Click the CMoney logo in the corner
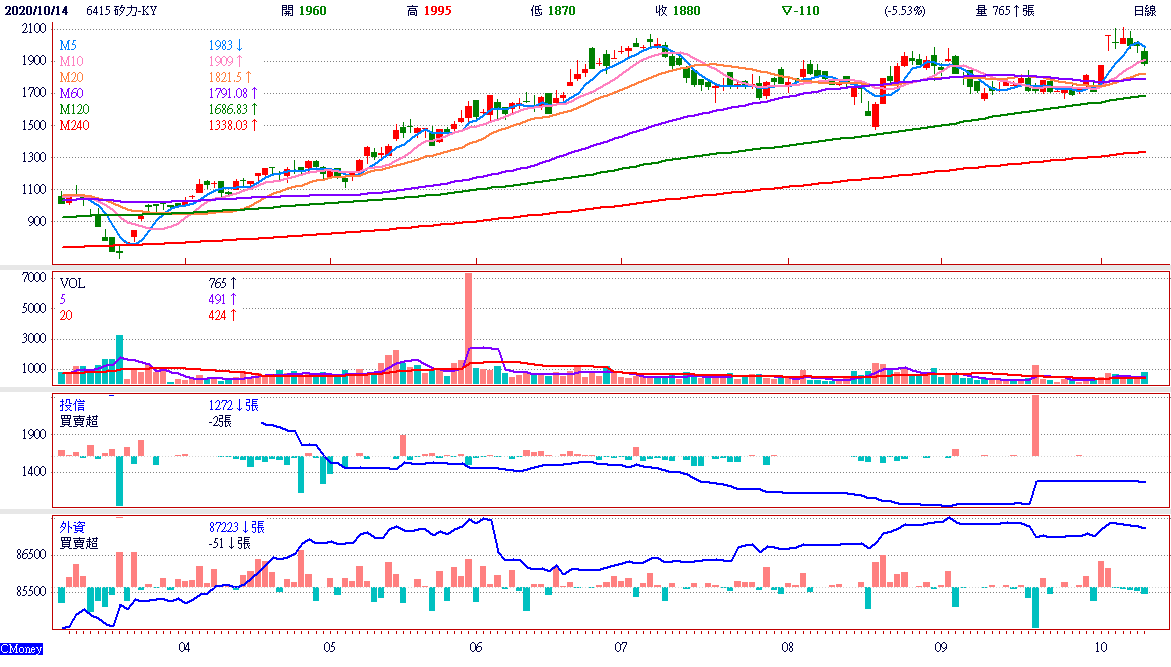 coord(22,649)
